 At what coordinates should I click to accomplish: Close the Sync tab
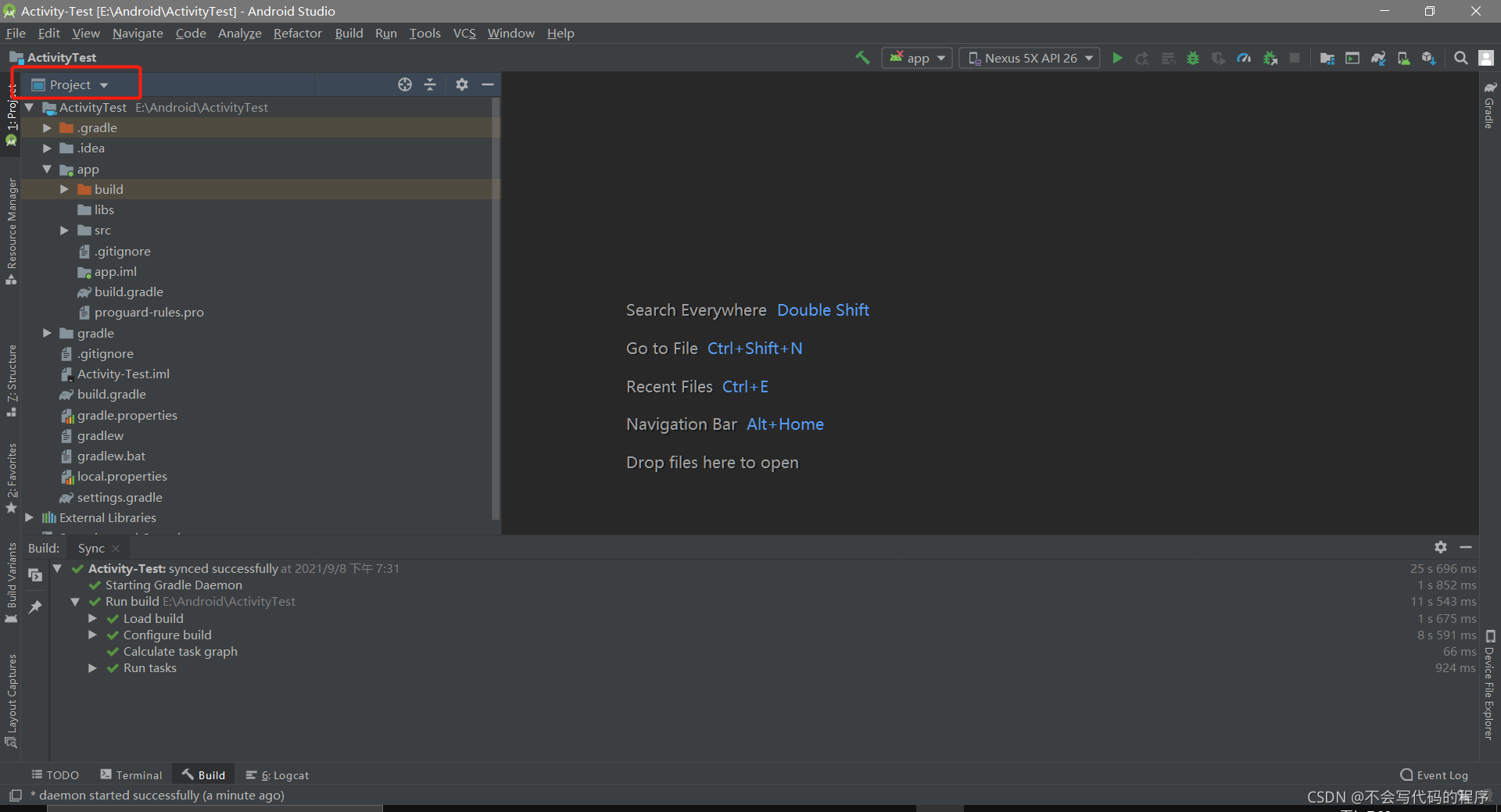click(x=116, y=549)
